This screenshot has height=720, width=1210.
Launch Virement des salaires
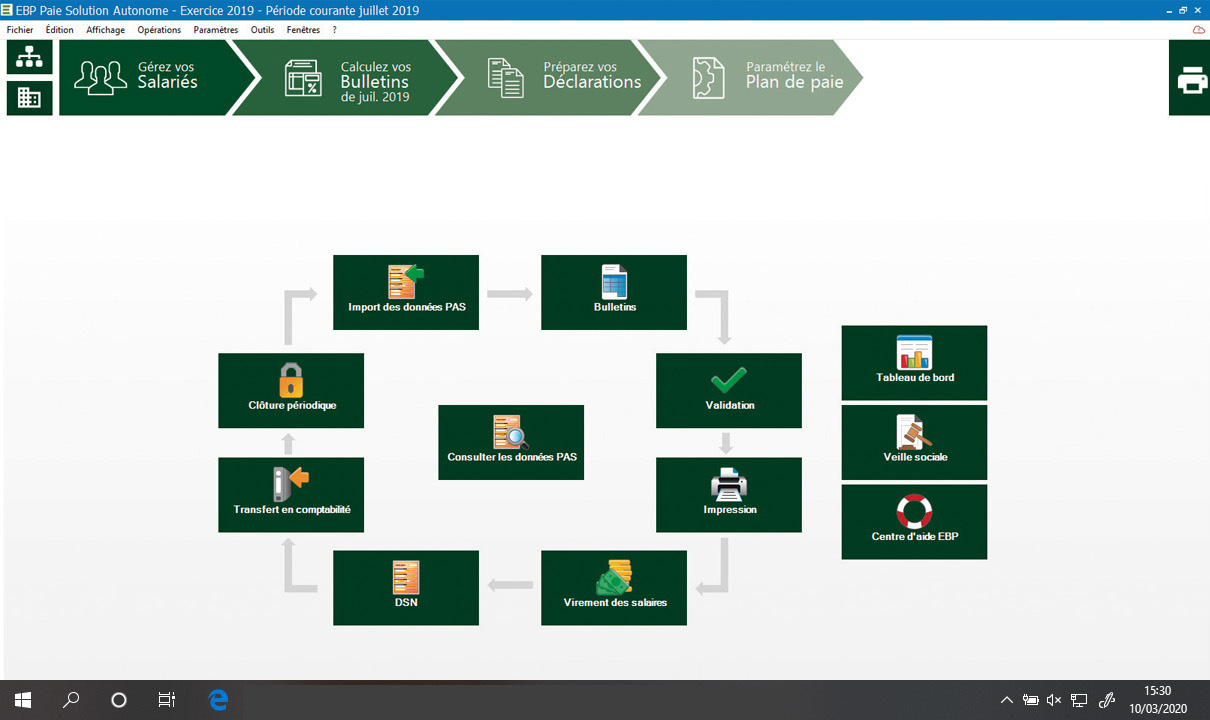pyautogui.click(x=613, y=588)
